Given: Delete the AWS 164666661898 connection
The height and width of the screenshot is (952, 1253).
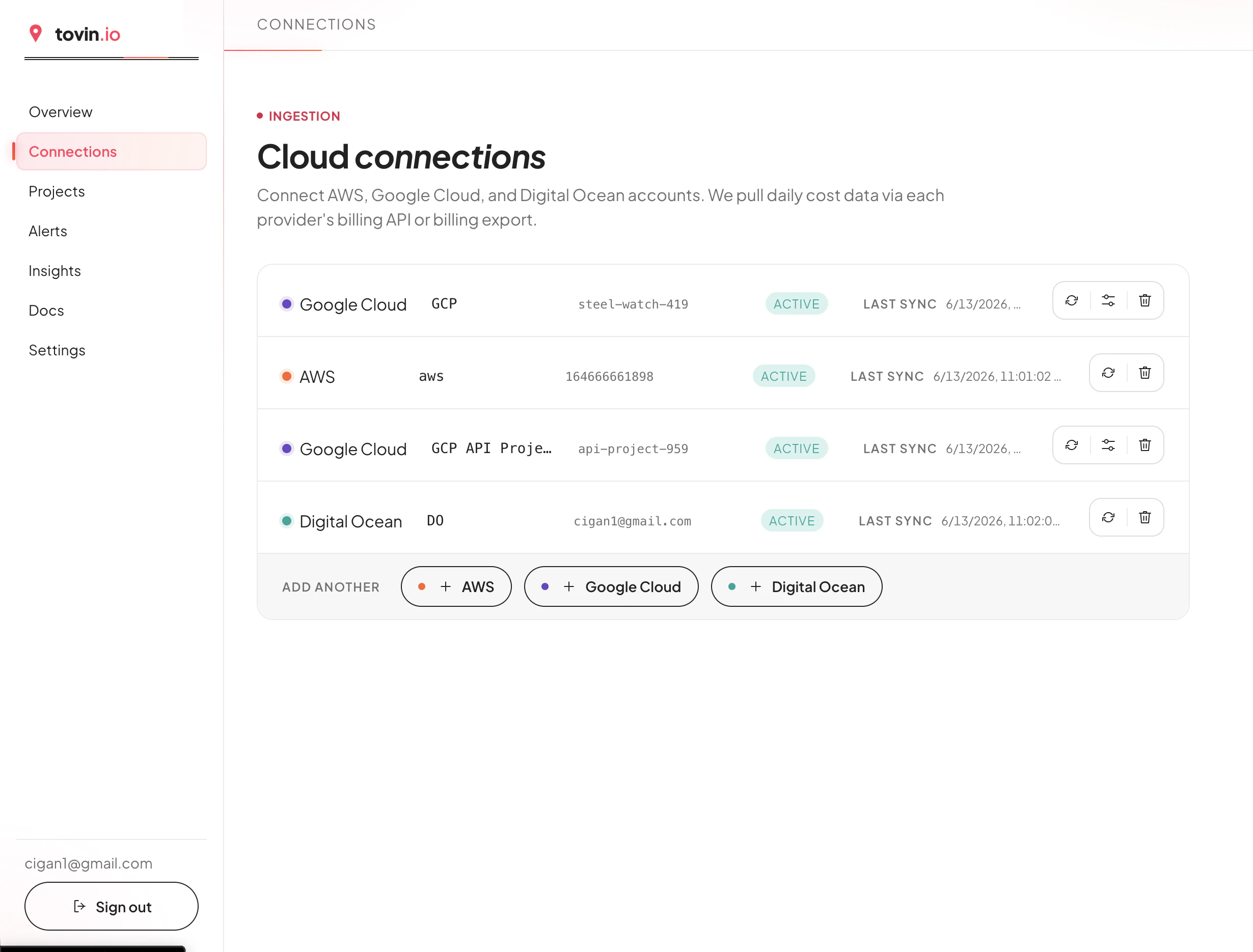Looking at the screenshot, I should pyautogui.click(x=1145, y=373).
